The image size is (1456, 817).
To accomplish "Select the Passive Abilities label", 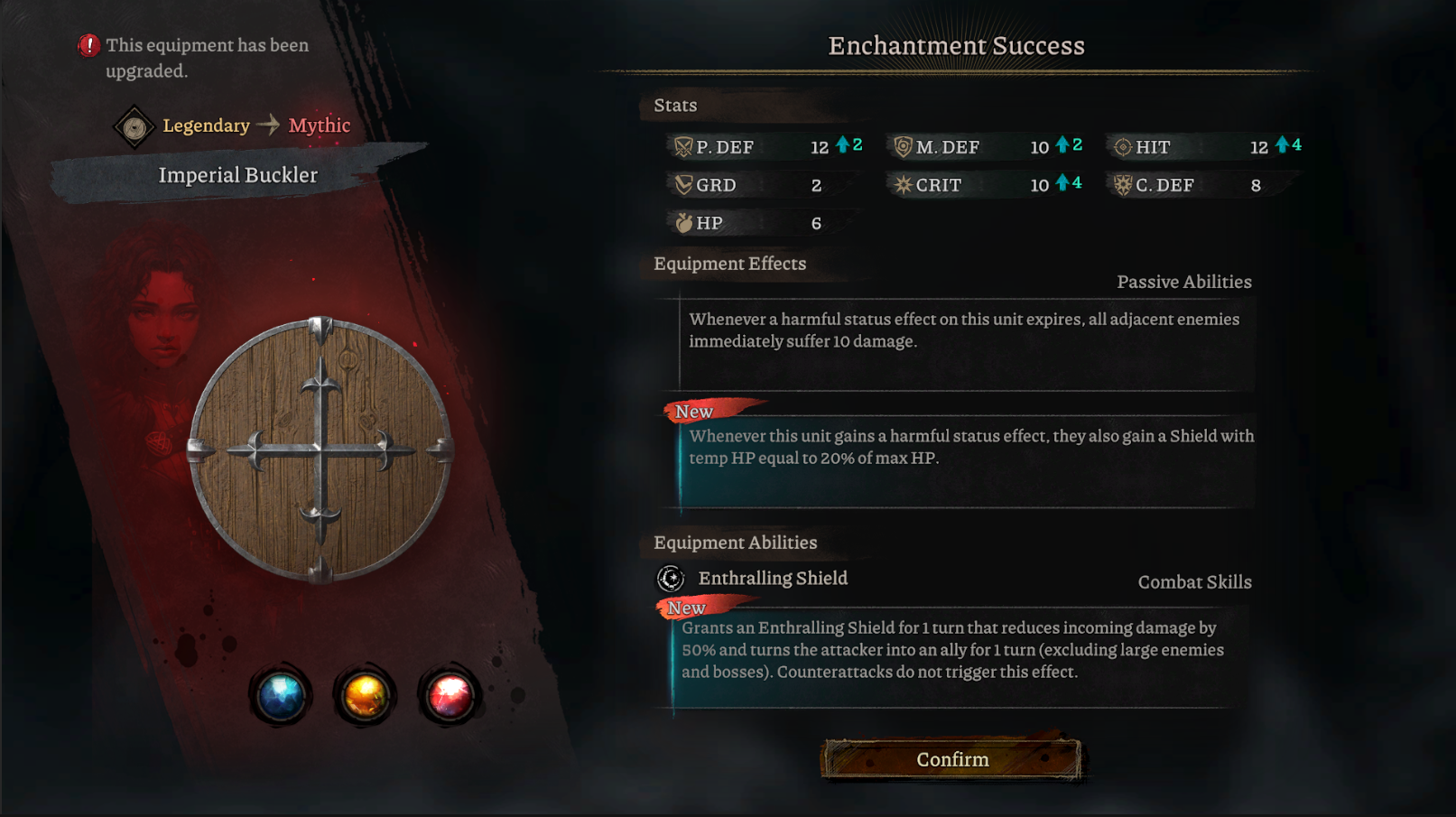I will click(1184, 282).
